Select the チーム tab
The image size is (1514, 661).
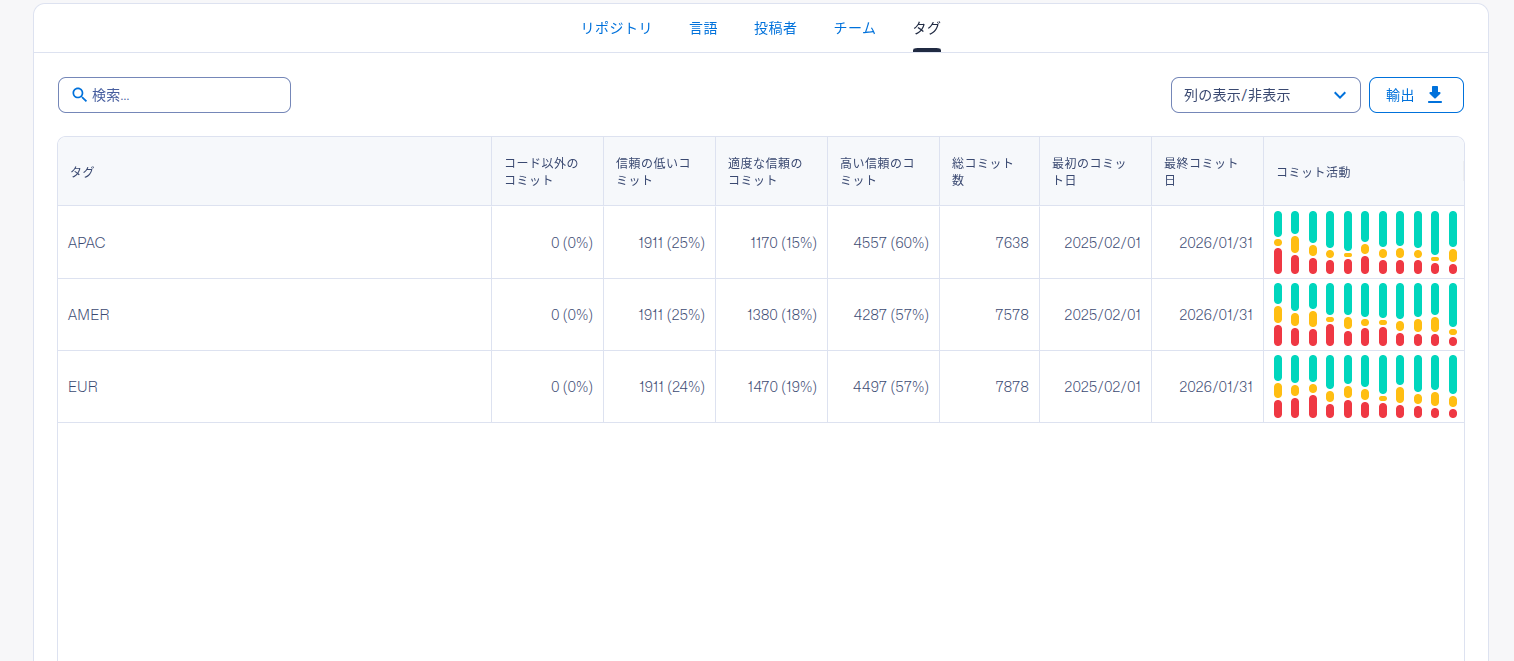[x=854, y=28]
